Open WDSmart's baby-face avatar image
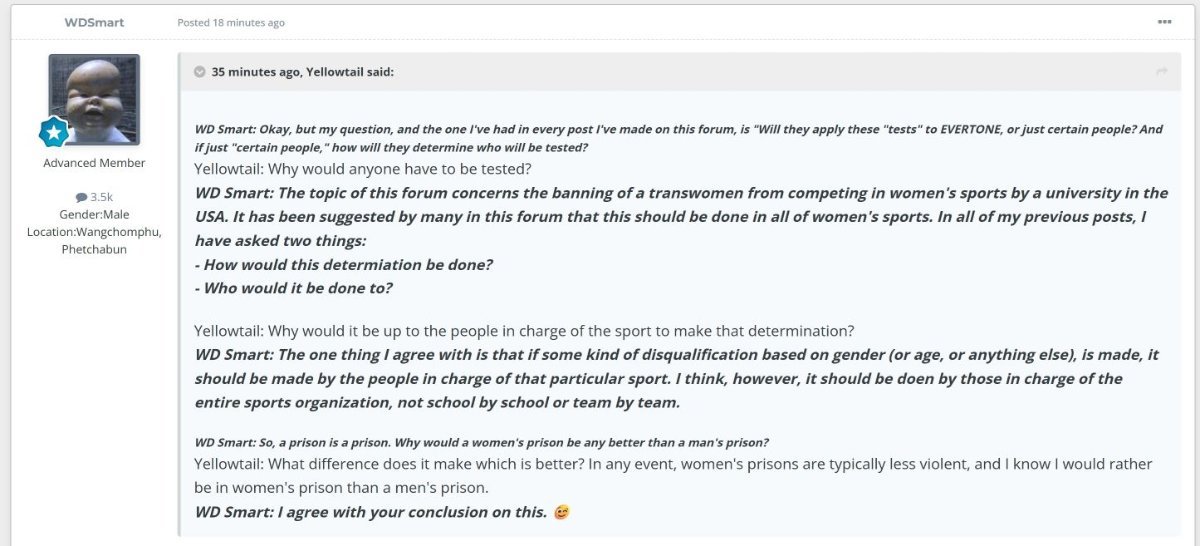 tap(94, 98)
